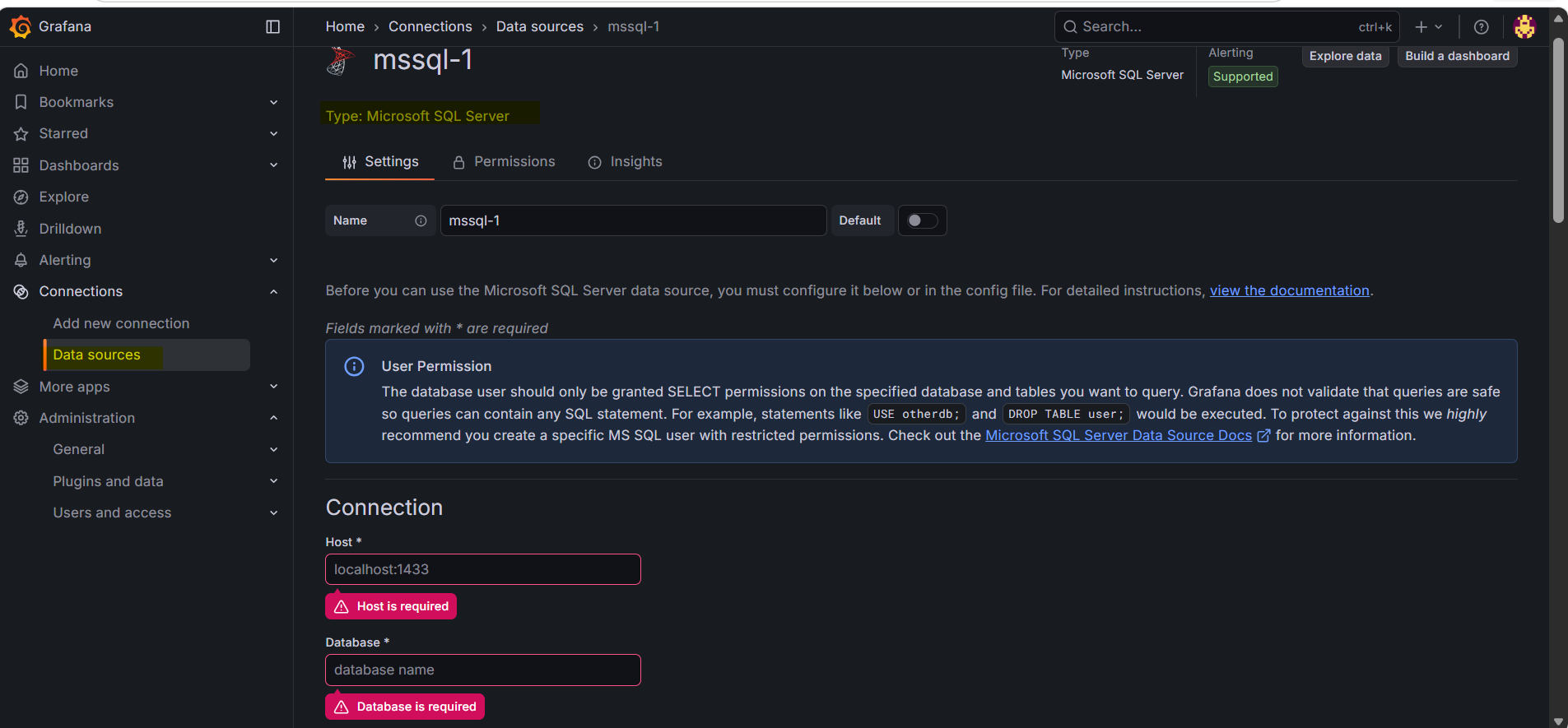1568x728 pixels.
Task: Expand the Dashboards section chevron
Action: [274, 165]
